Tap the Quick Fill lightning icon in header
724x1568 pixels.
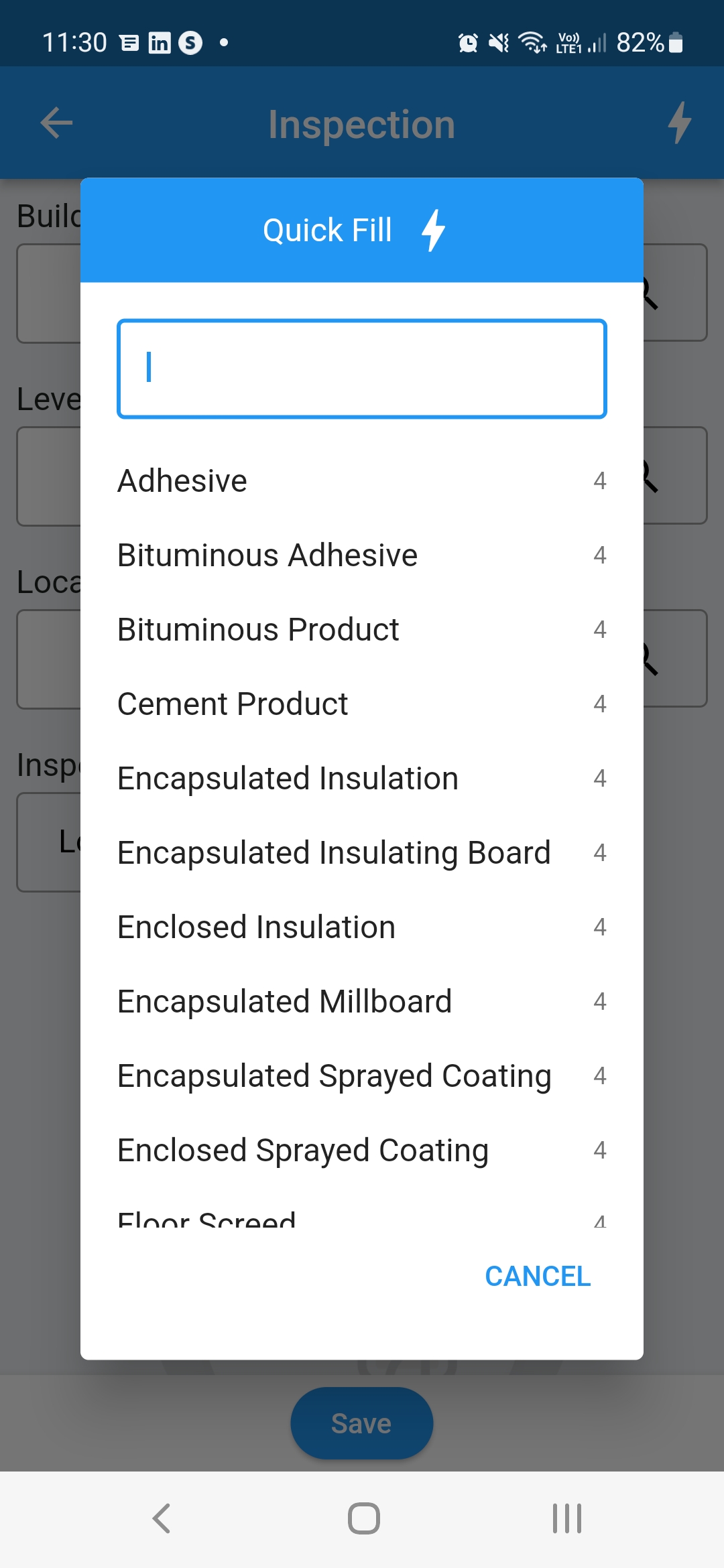(x=432, y=229)
